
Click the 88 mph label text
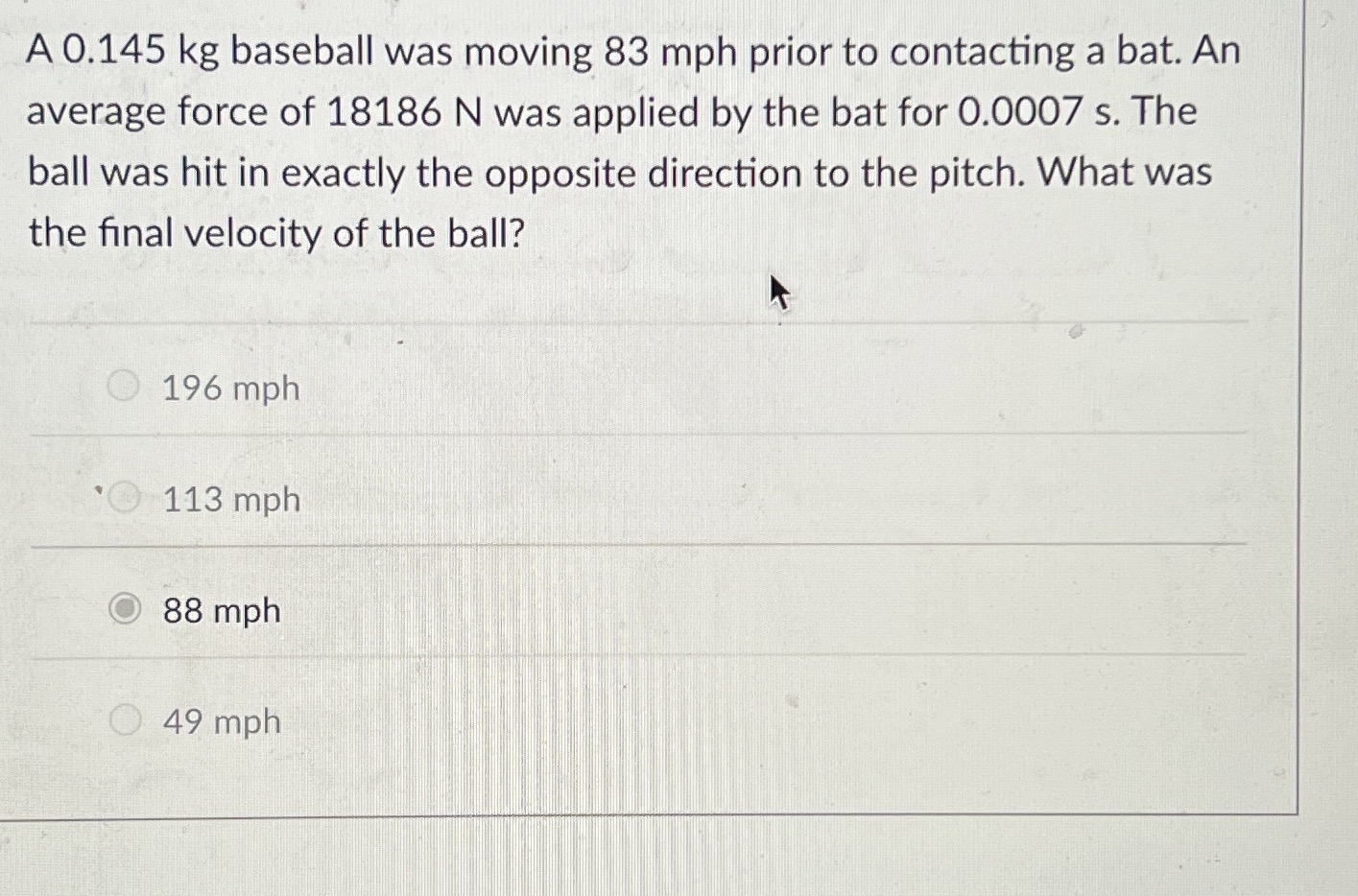pyautogui.click(x=221, y=610)
